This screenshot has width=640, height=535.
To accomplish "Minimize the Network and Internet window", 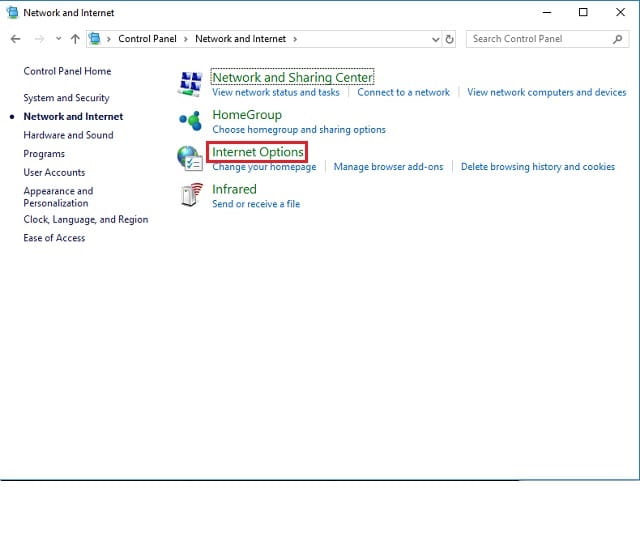I will 547,12.
